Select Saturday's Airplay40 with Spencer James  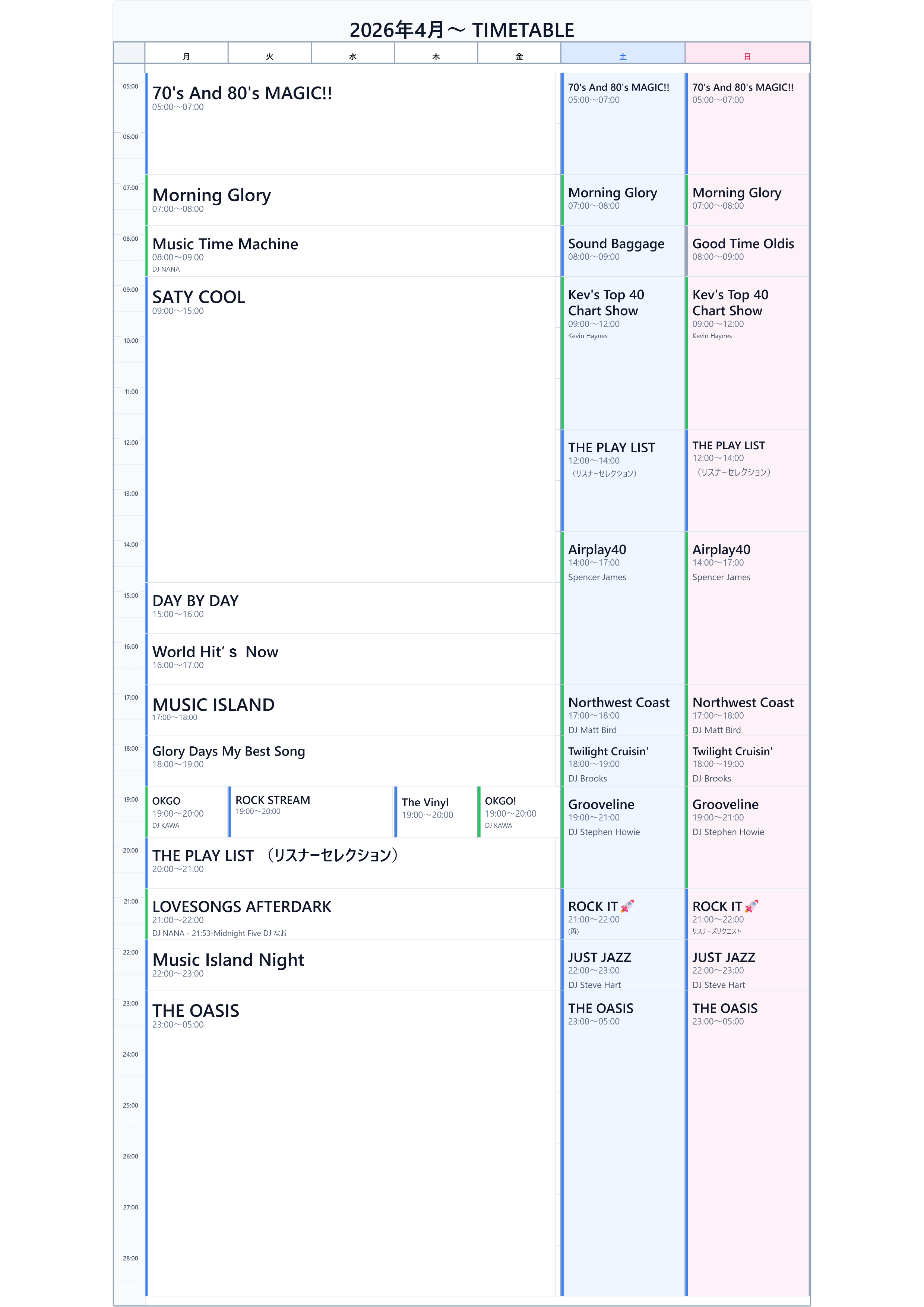click(622, 607)
